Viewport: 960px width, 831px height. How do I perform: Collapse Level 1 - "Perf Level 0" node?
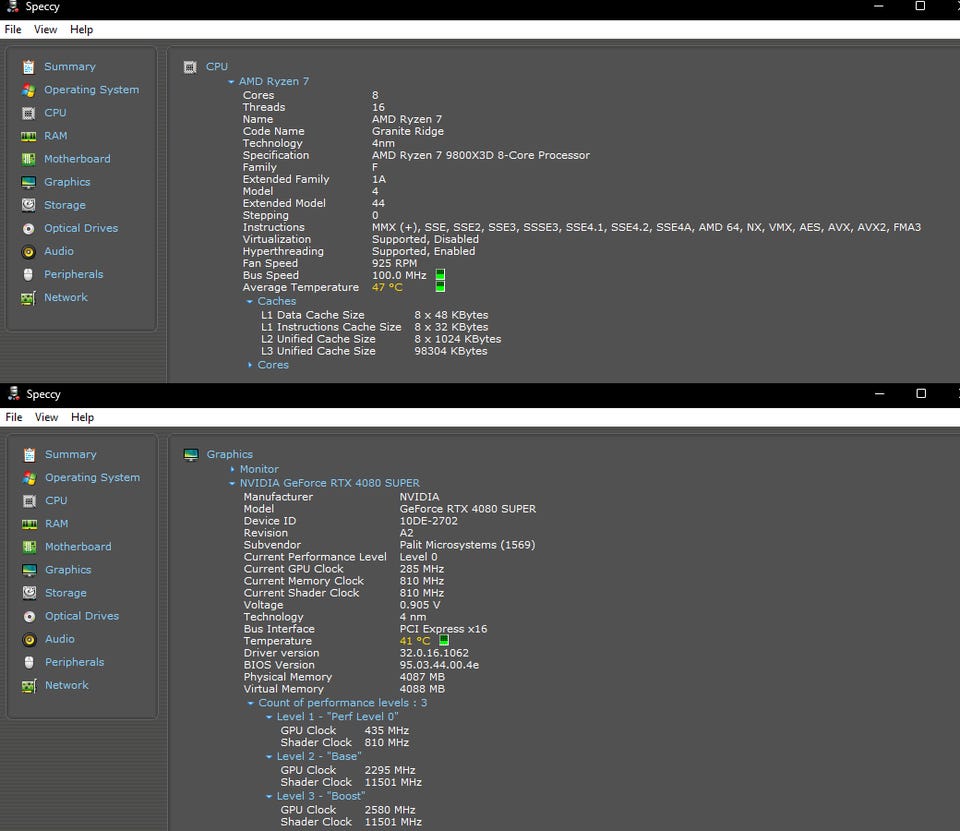tap(269, 716)
